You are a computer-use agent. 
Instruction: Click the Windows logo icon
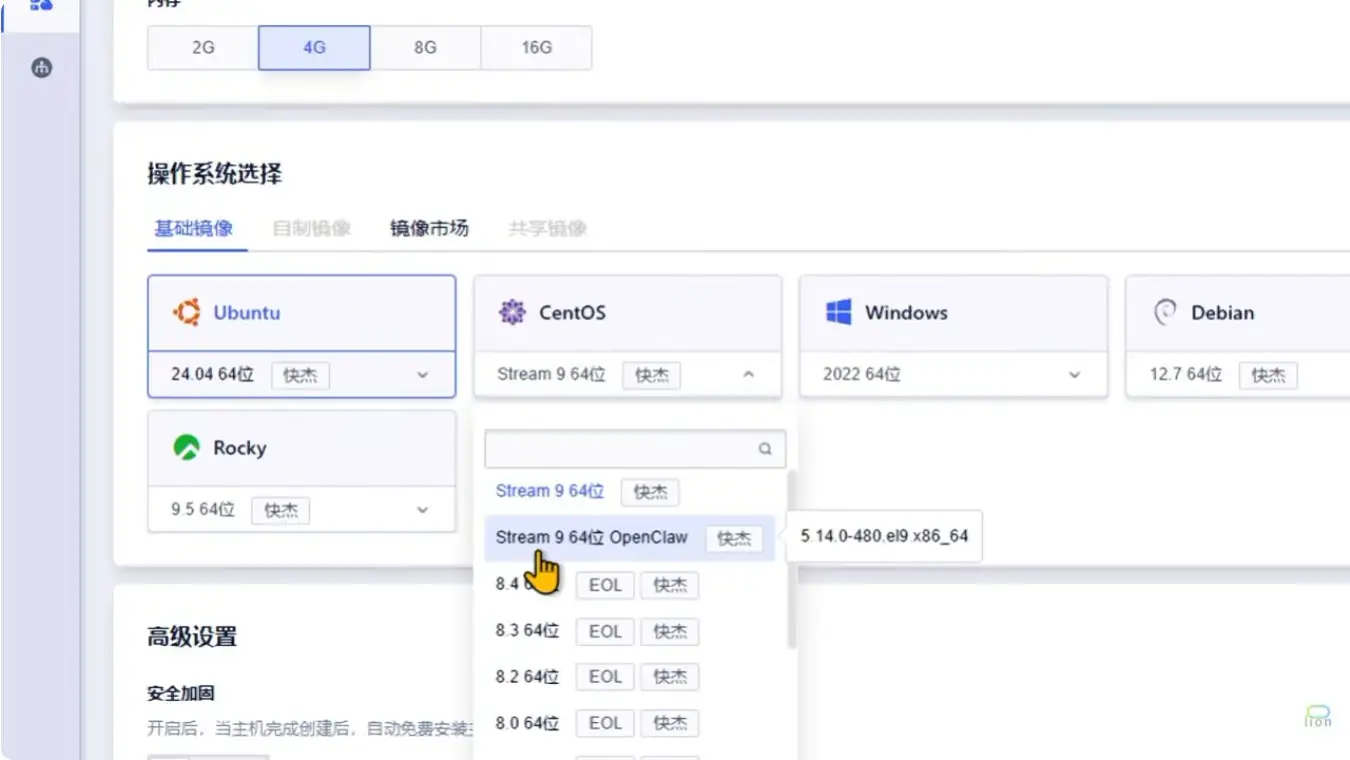[x=838, y=313]
